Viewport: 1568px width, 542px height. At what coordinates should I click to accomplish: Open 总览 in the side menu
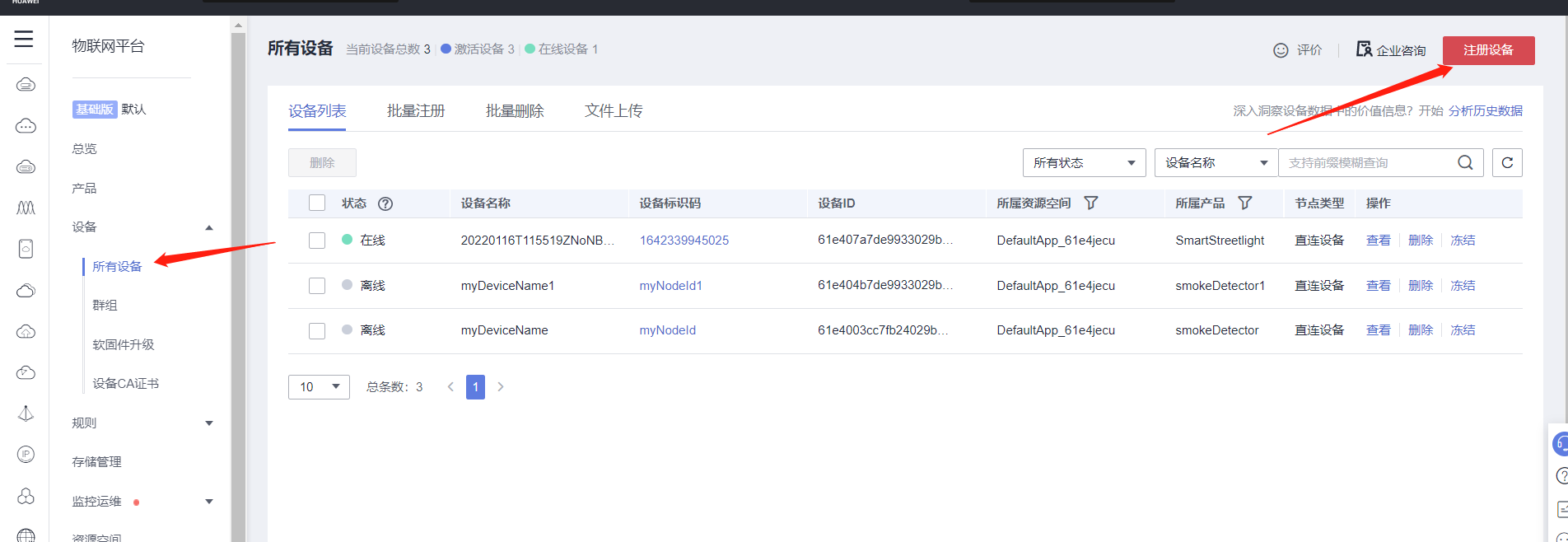click(84, 149)
